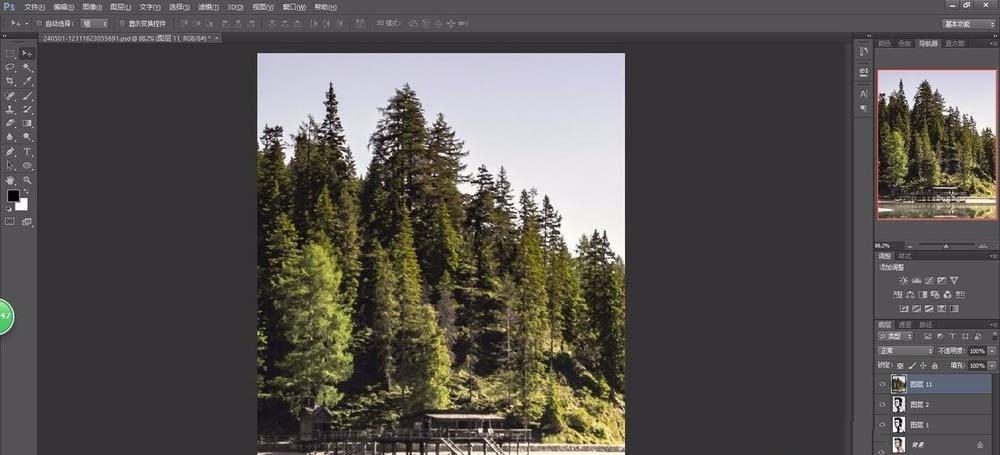
Task: Switch to the 直方图 panel tab
Action: [x=955, y=44]
